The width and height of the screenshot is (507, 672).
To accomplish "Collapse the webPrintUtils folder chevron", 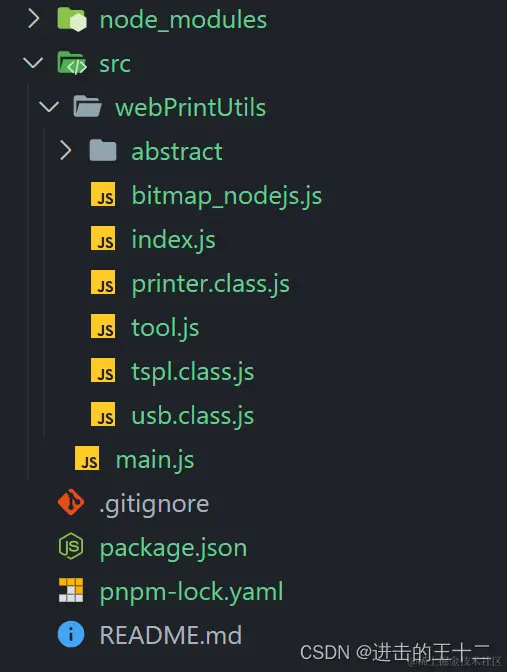I will [49, 107].
